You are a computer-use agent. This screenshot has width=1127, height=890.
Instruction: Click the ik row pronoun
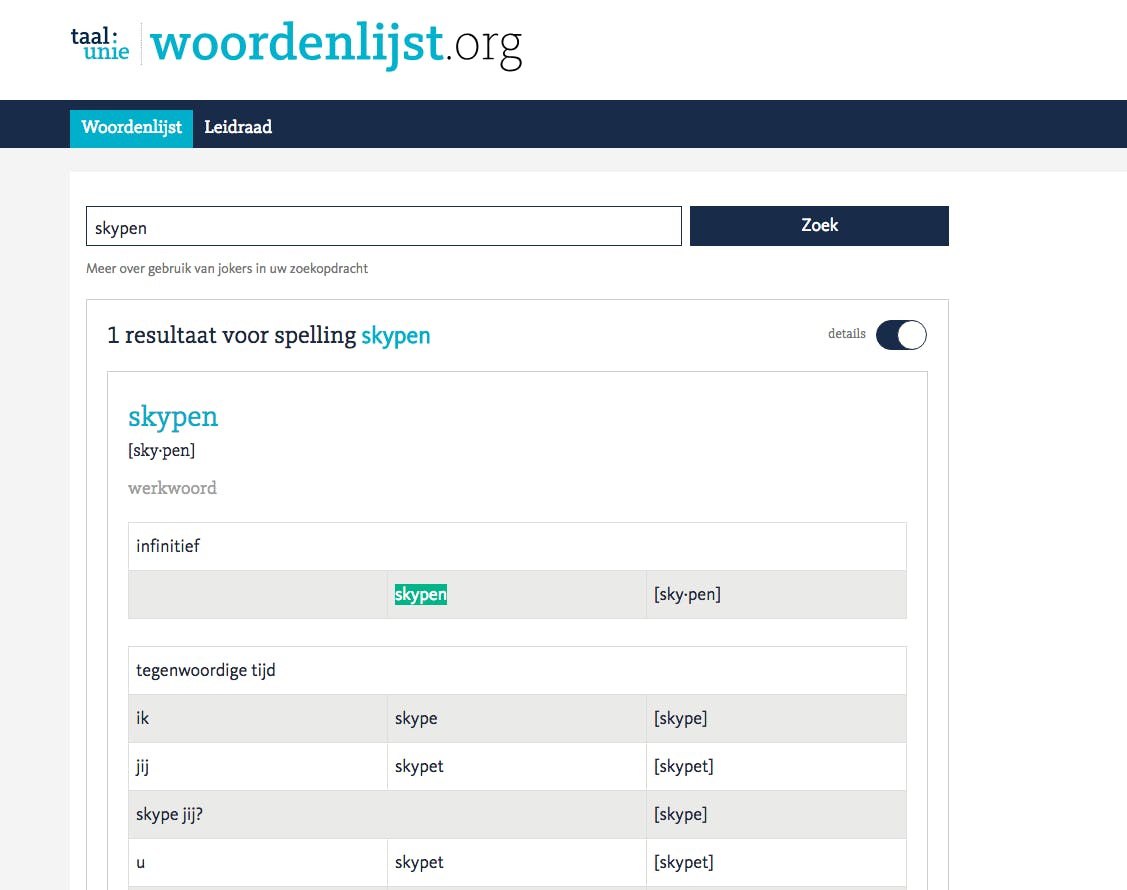(x=142, y=718)
